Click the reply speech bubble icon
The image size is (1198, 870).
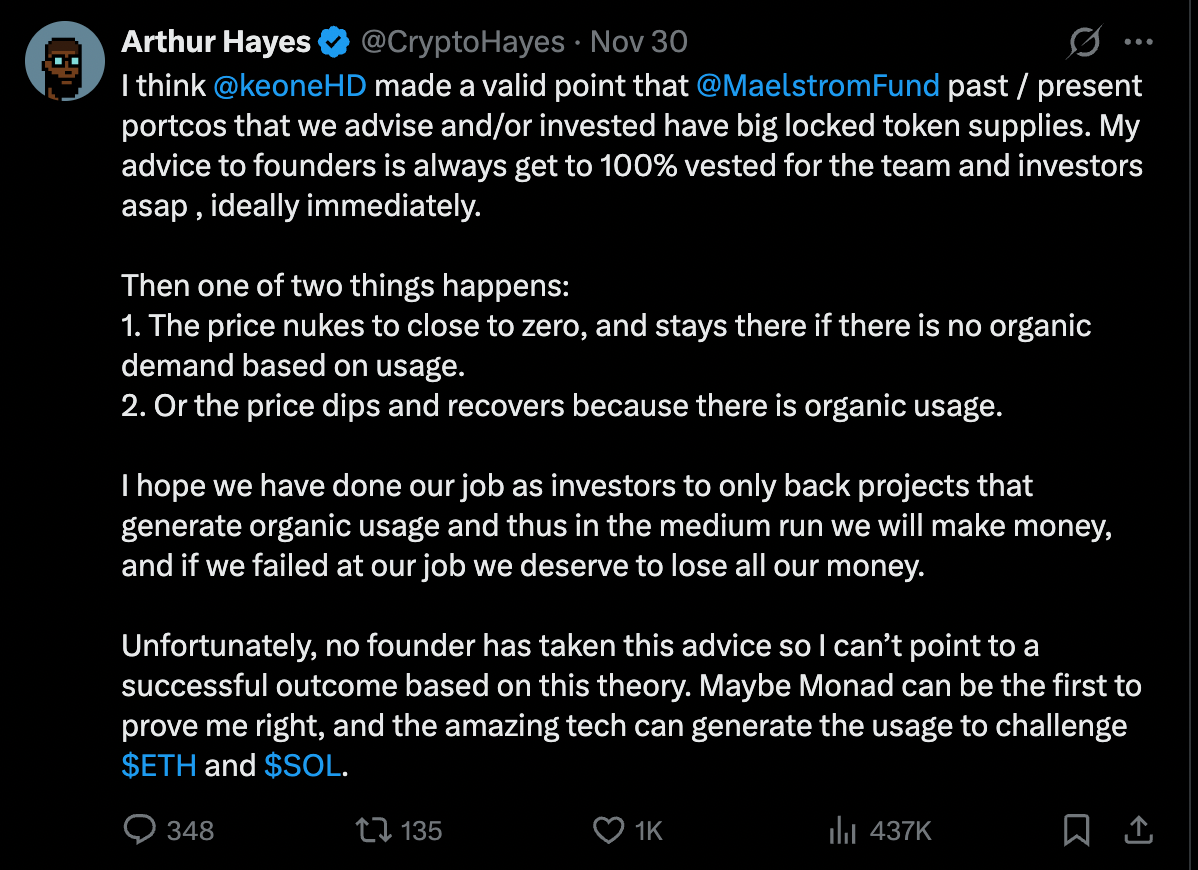(139, 829)
